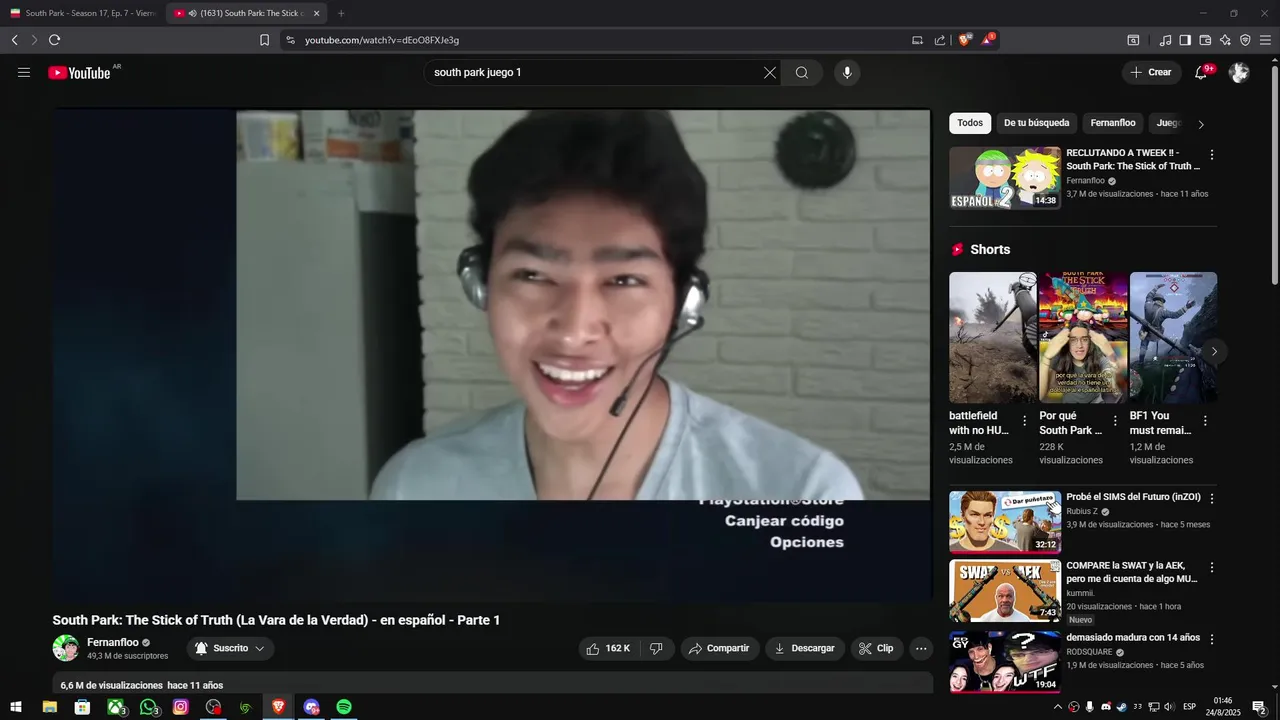Click the Crear button
1280x720 pixels.
coord(1151,72)
